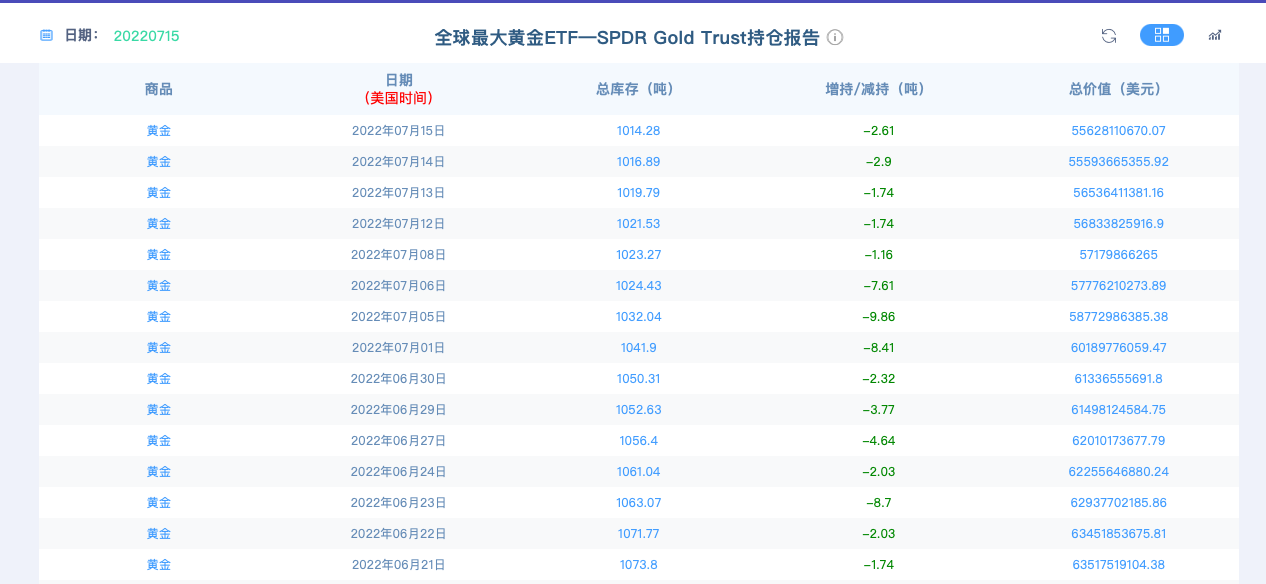Viewport: 1266px width, 584px height.
Task: Switch to table grid view button
Action: tap(1162, 35)
